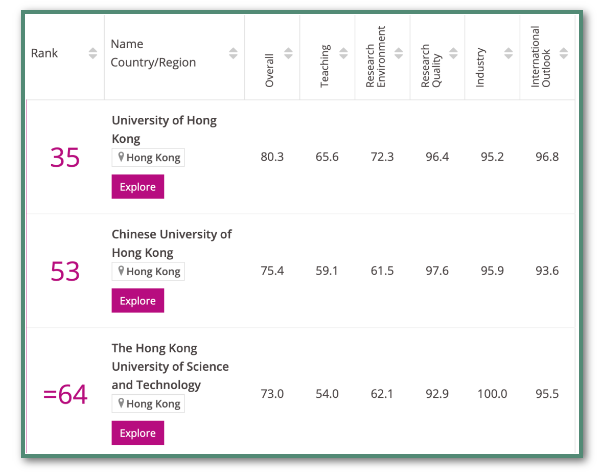The width and height of the screenshot is (597, 472).
Task: Explore Chinese University of Hong Kong
Action: (138, 300)
